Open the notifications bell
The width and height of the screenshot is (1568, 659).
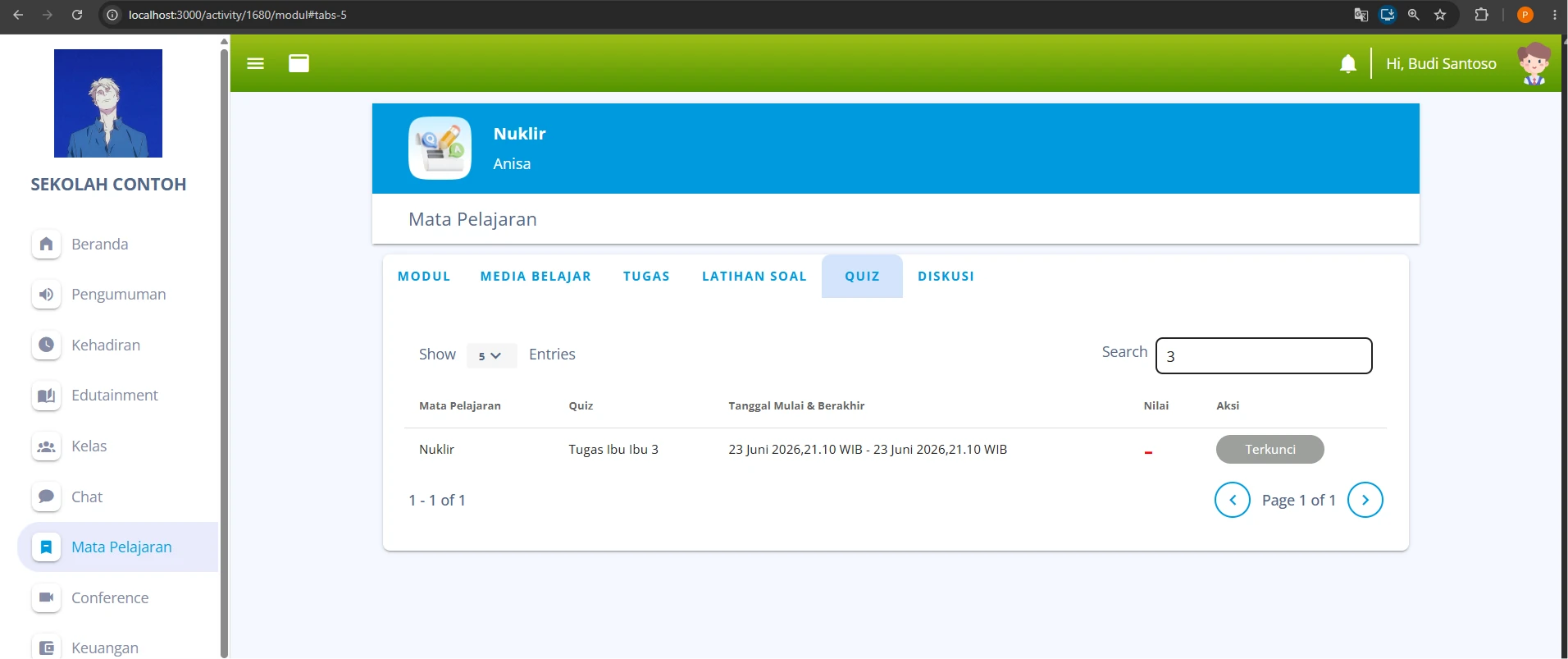1347,63
